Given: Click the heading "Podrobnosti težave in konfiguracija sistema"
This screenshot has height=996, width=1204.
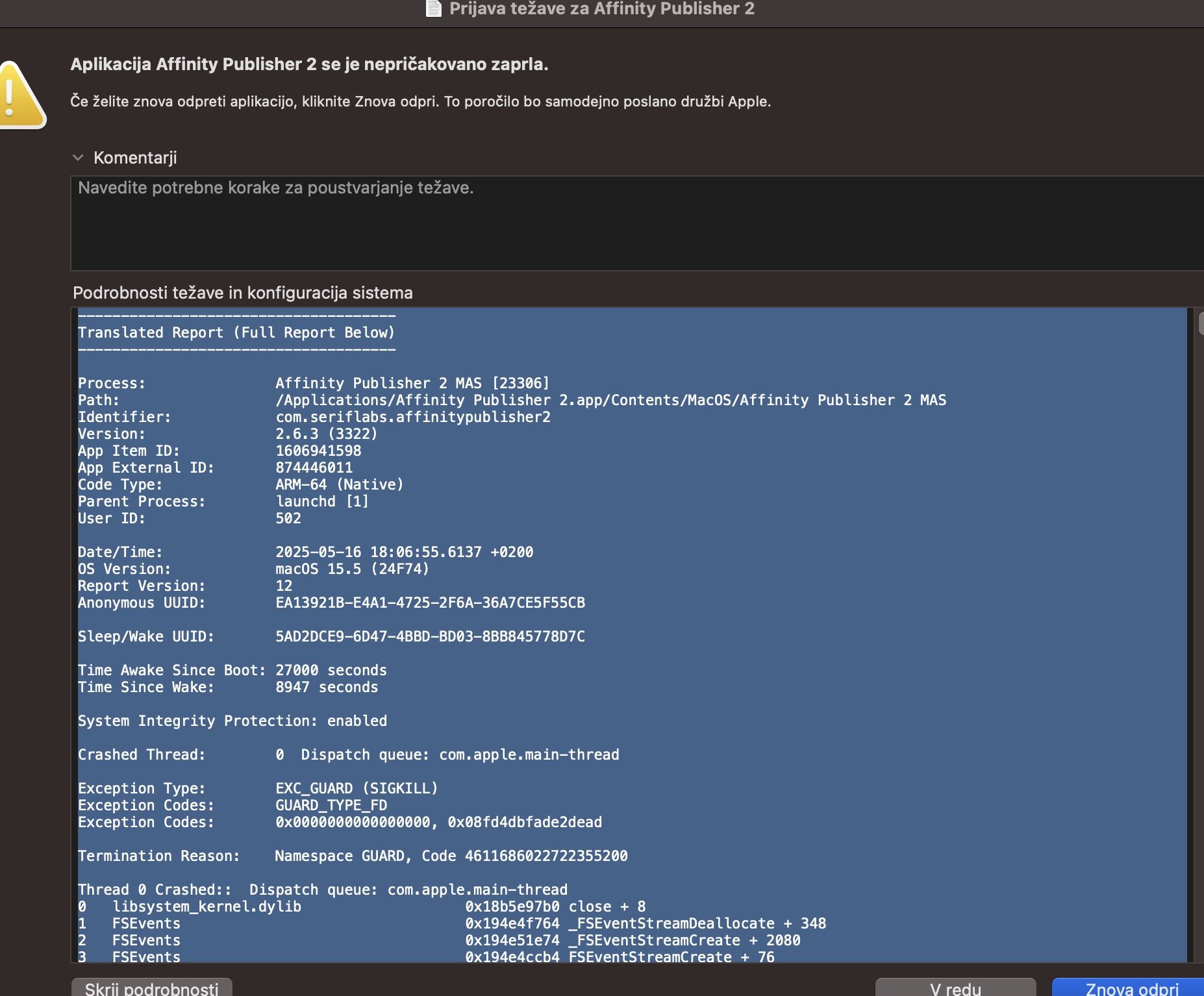Looking at the screenshot, I should [x=243, y=293].
